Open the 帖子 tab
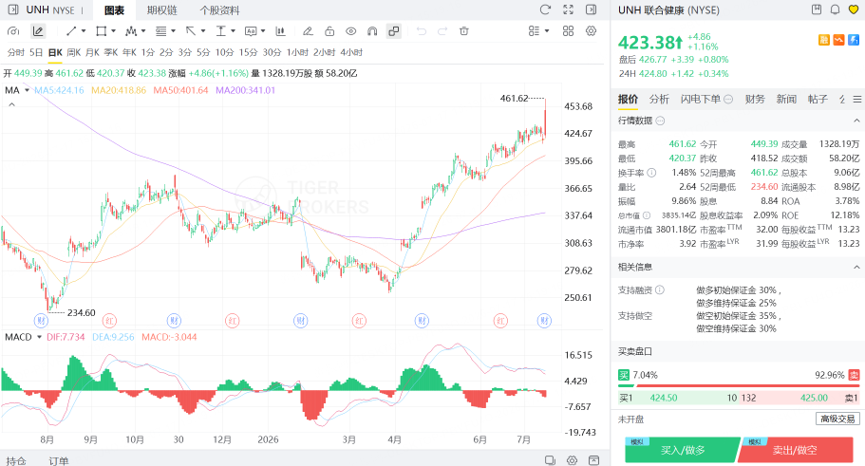This screenshot has width=865, height=466. click(818, 99)
